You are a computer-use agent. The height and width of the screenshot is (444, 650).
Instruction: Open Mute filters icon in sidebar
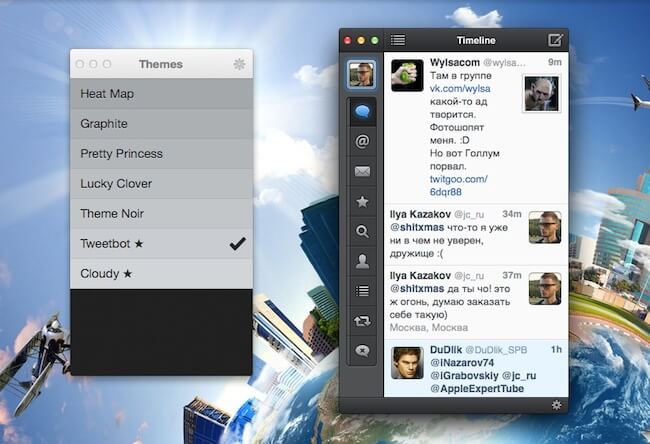tap(362, 351)
